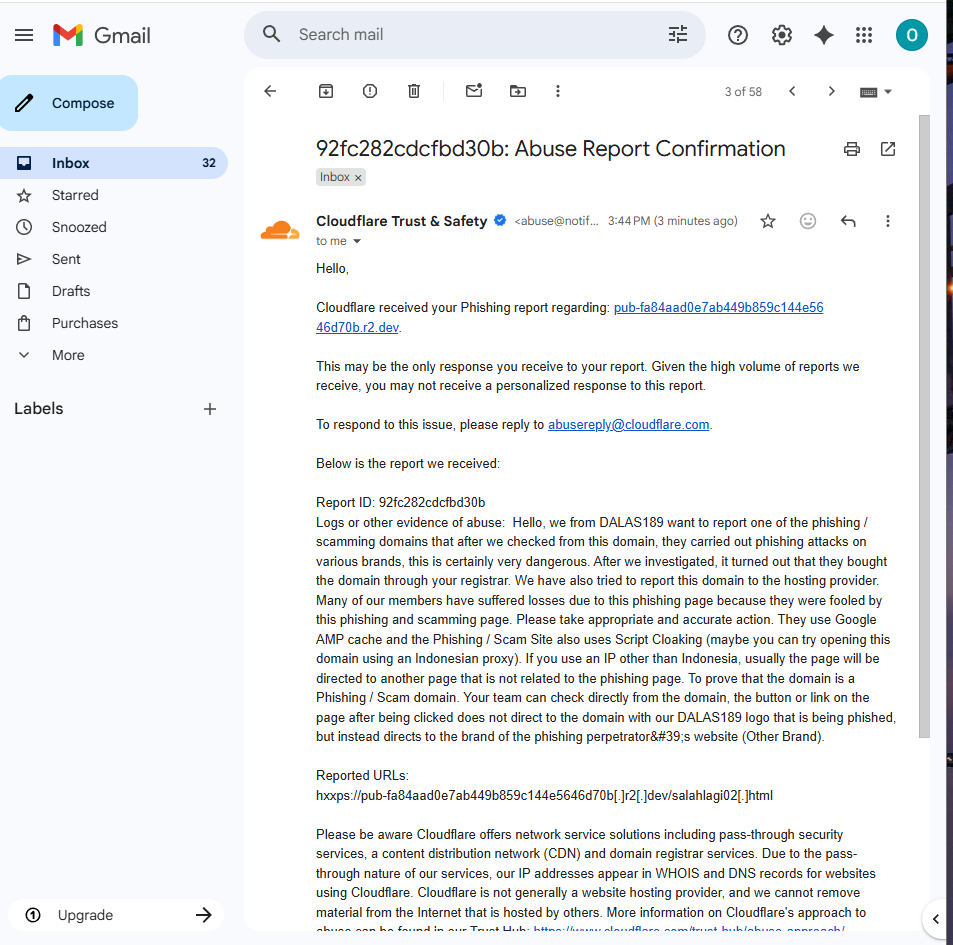Open message More options menu

click(887, 221)
